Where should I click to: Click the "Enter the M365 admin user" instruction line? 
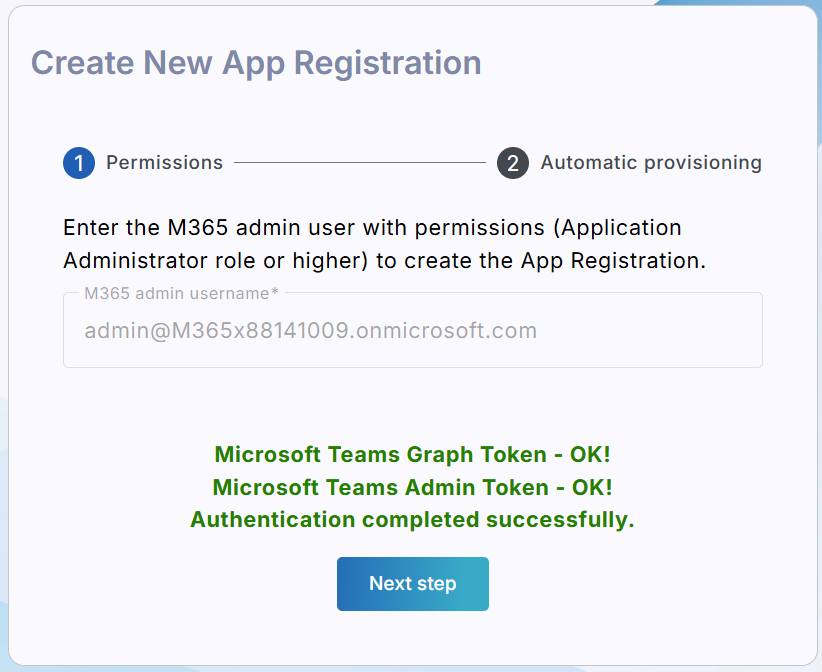[372, 228]
